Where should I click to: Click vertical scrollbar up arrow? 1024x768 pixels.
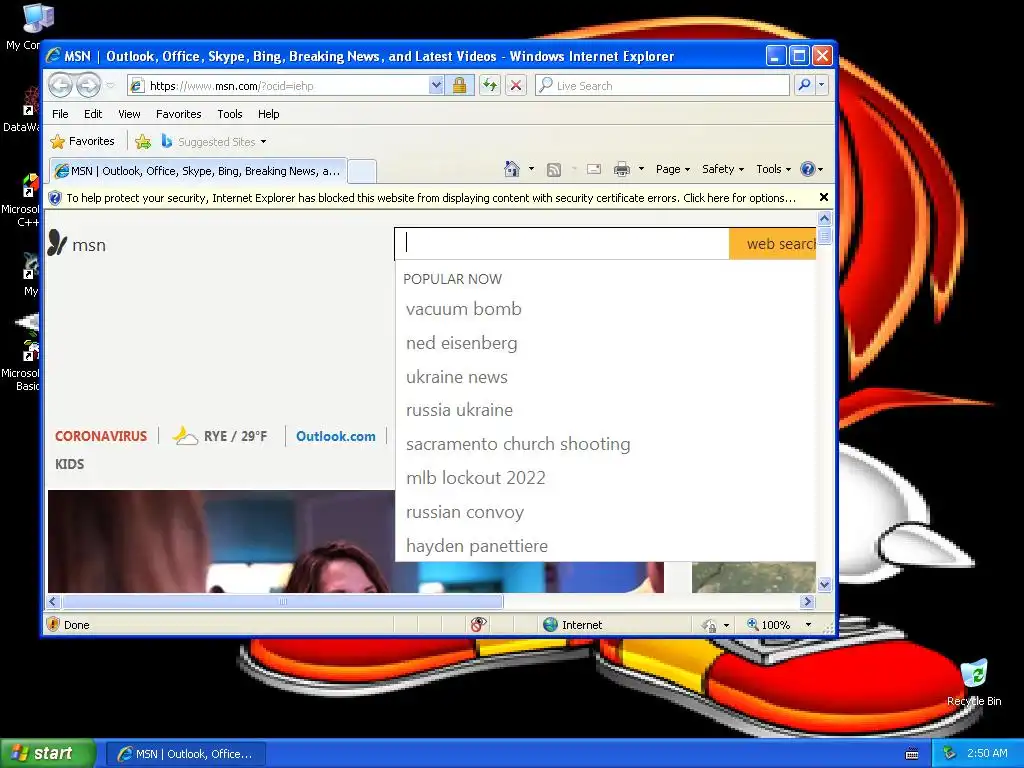824,219
